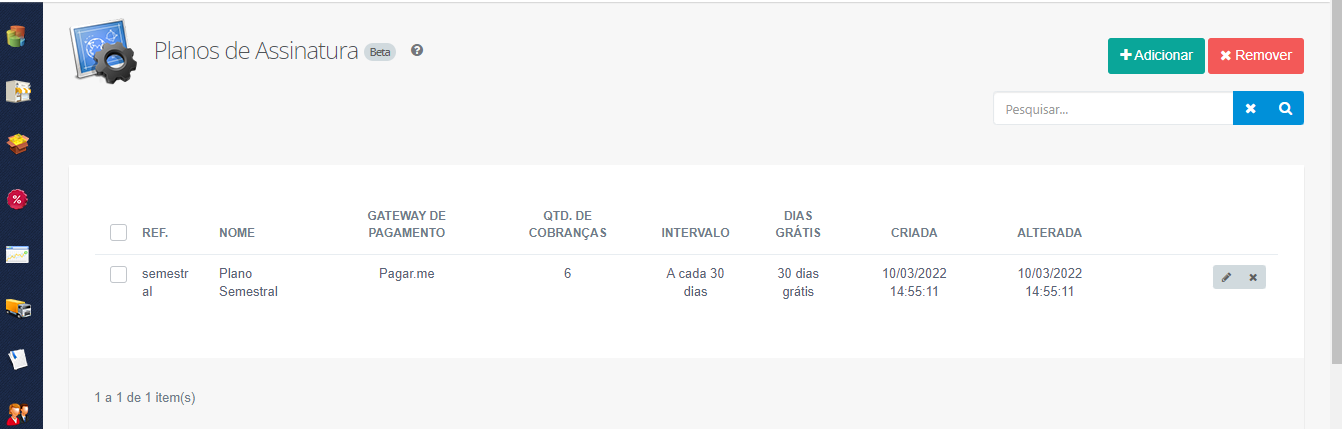Image resolution: width=1342 pixels, height=429 pixels.
Task: Click the storefront sidebar icon
Action: point(17,91)
